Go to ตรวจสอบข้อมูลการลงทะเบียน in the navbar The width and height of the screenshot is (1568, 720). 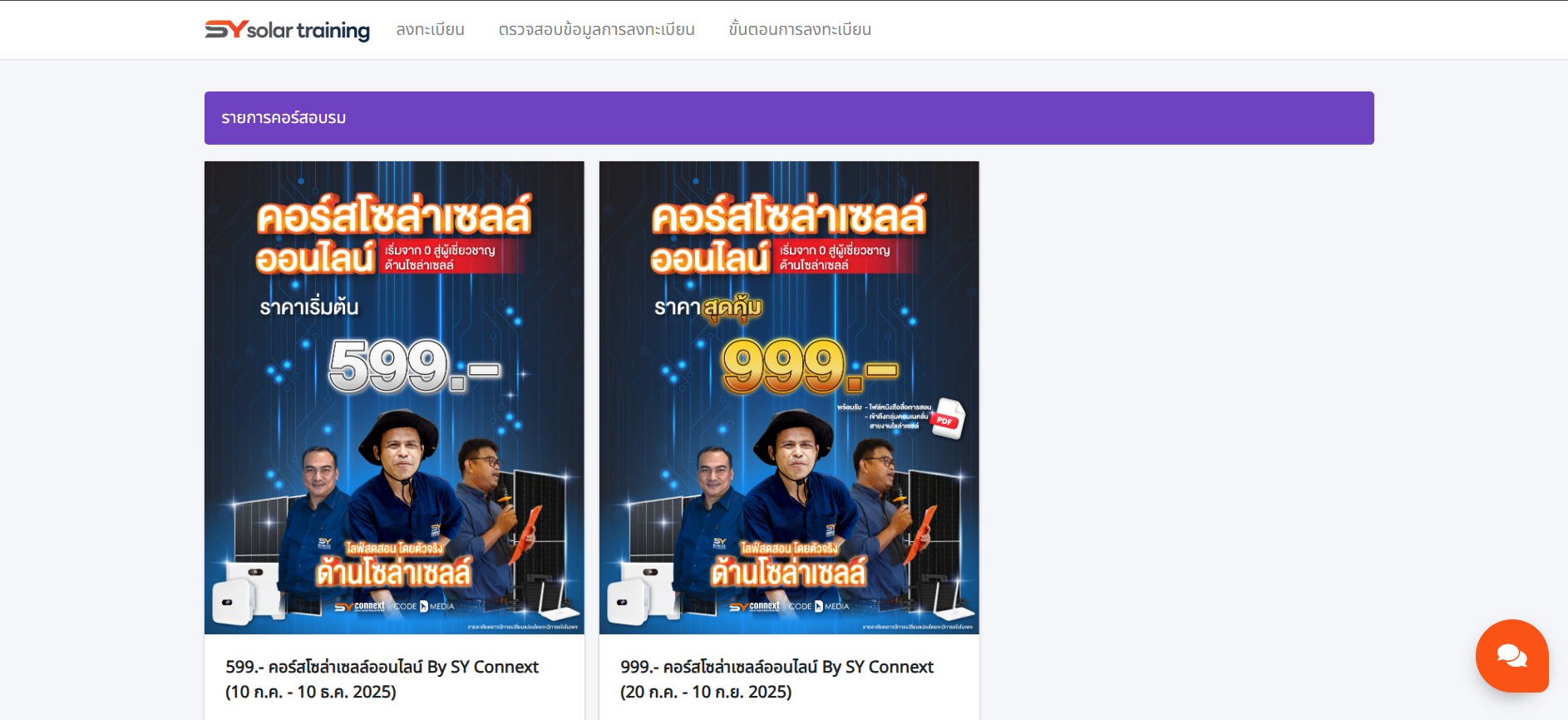596,30
